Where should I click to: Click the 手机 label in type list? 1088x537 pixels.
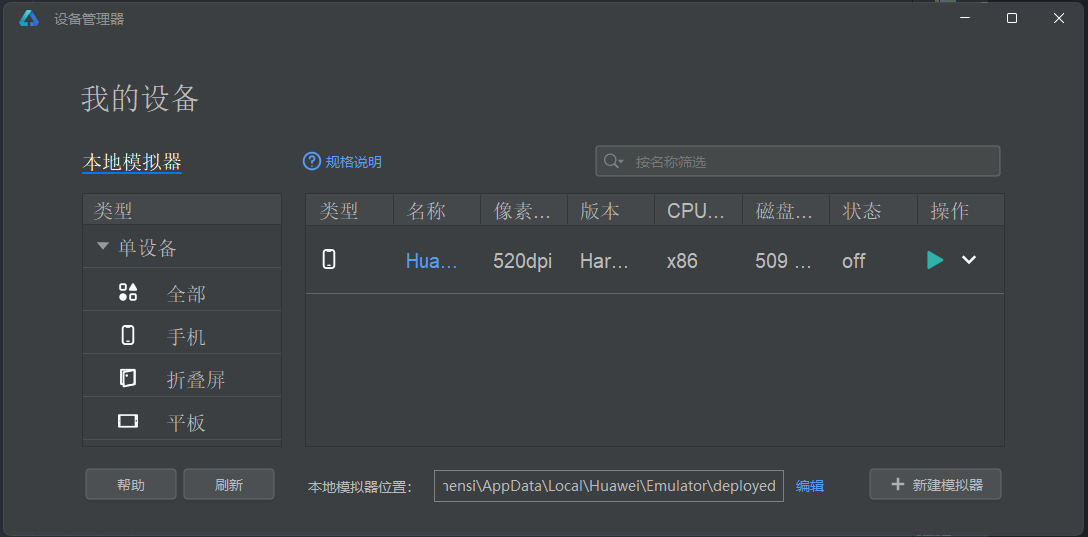(186, 337)
